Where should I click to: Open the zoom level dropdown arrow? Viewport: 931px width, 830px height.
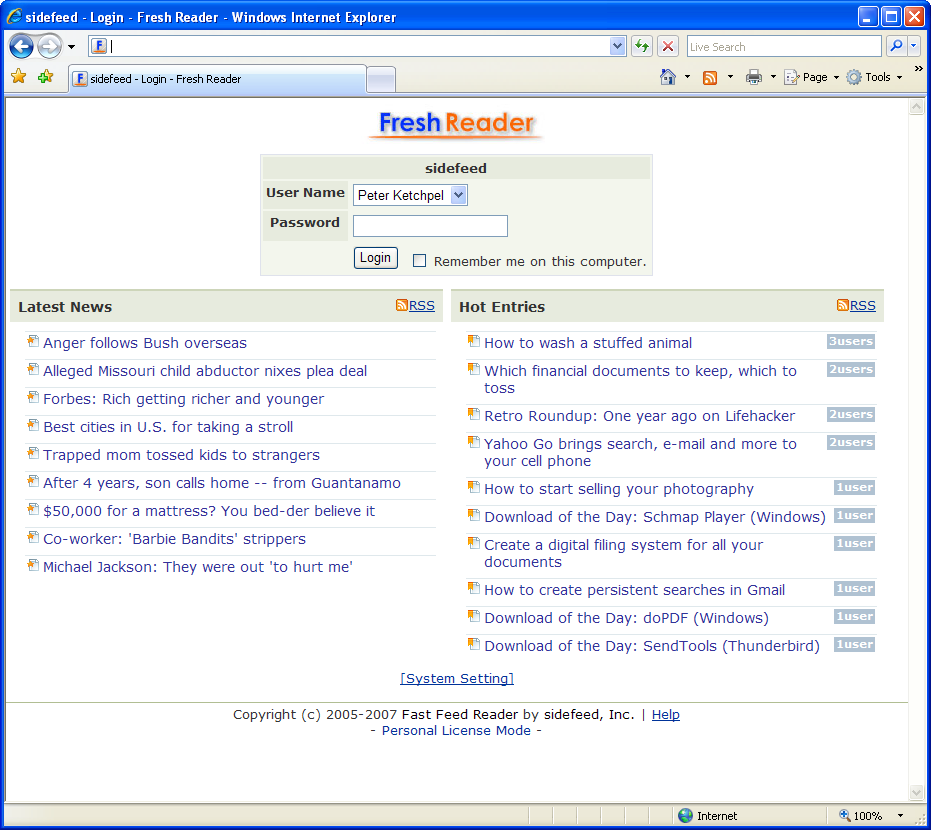900,816
